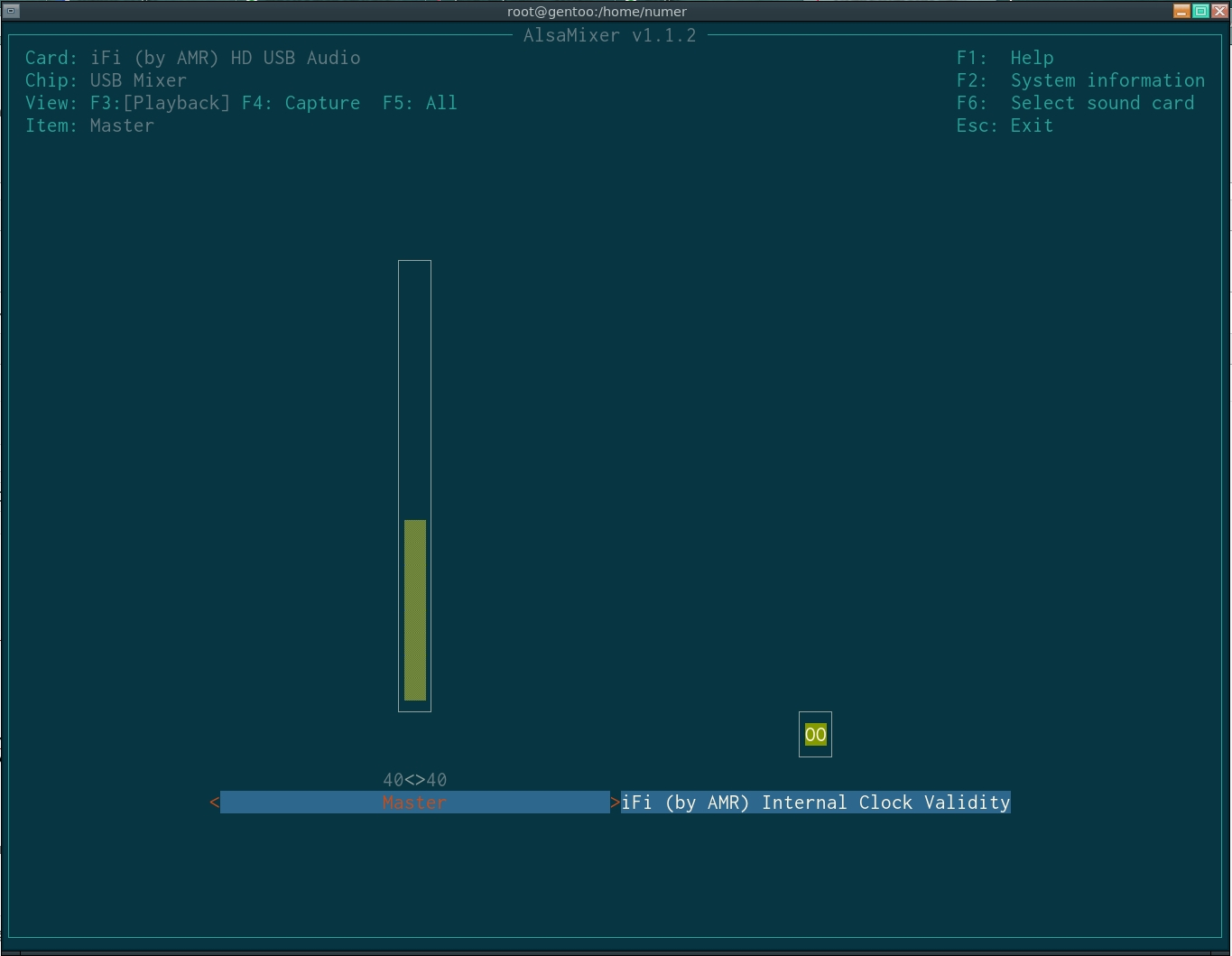Viewport: 1232px width, 956px height.
Task: Click the Chip USB Mixer text
Action: [106, 80]
